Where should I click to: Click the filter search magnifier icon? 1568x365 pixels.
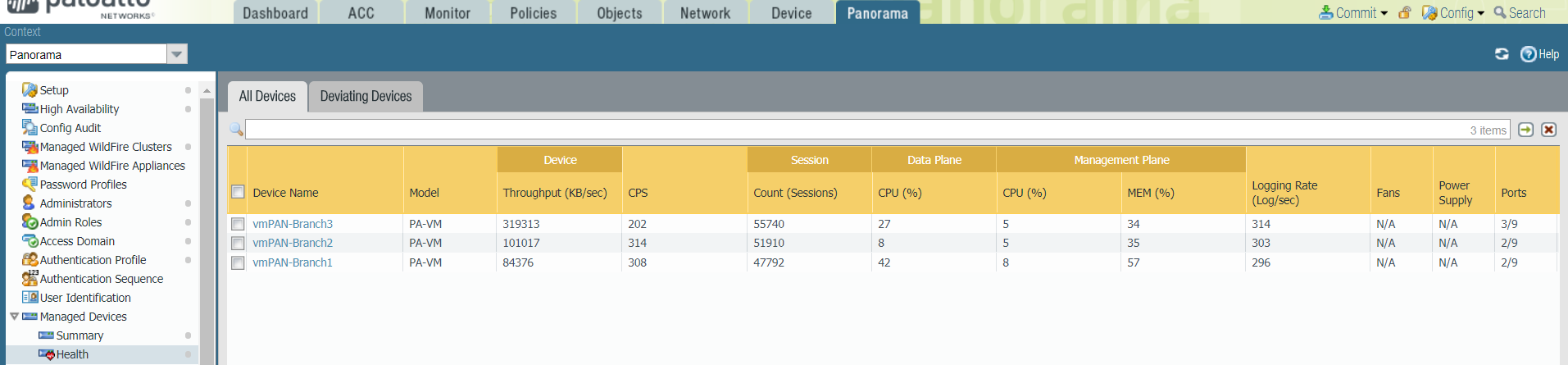click(x=236, y=130)
